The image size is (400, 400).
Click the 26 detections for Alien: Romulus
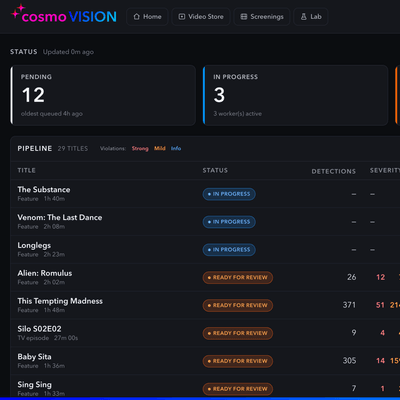coord(352,277)
